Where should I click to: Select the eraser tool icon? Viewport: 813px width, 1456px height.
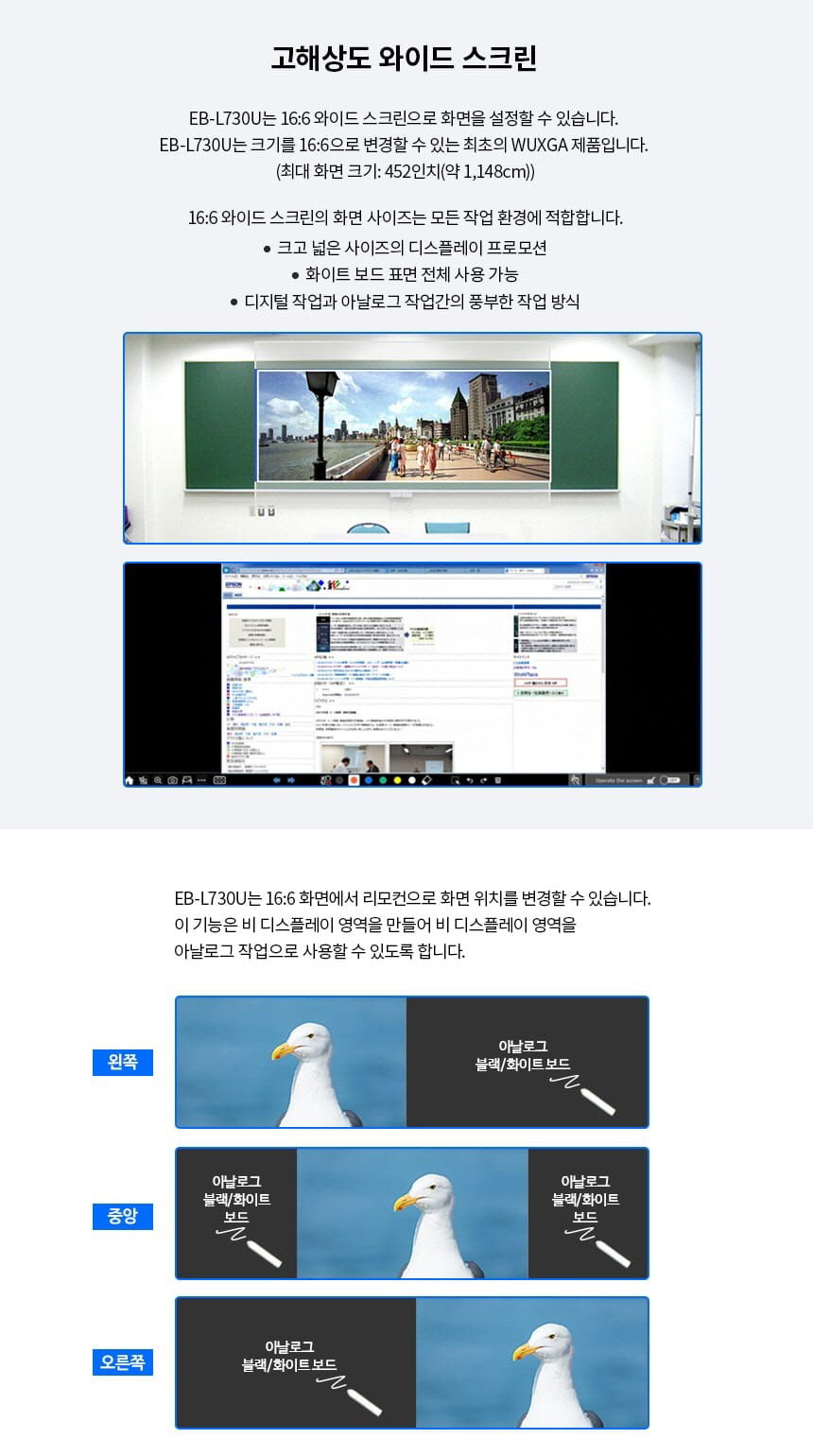(426, 780)
